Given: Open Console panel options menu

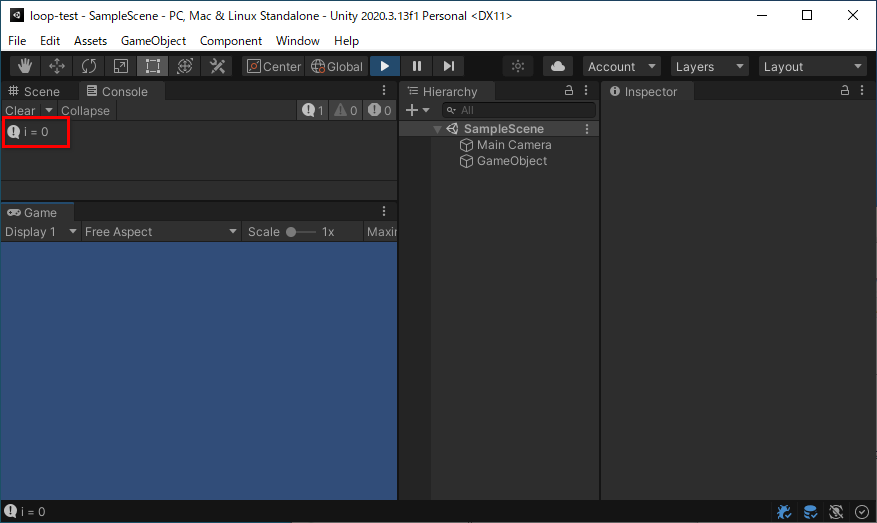Looking at the screenshot, I should 384,91.
